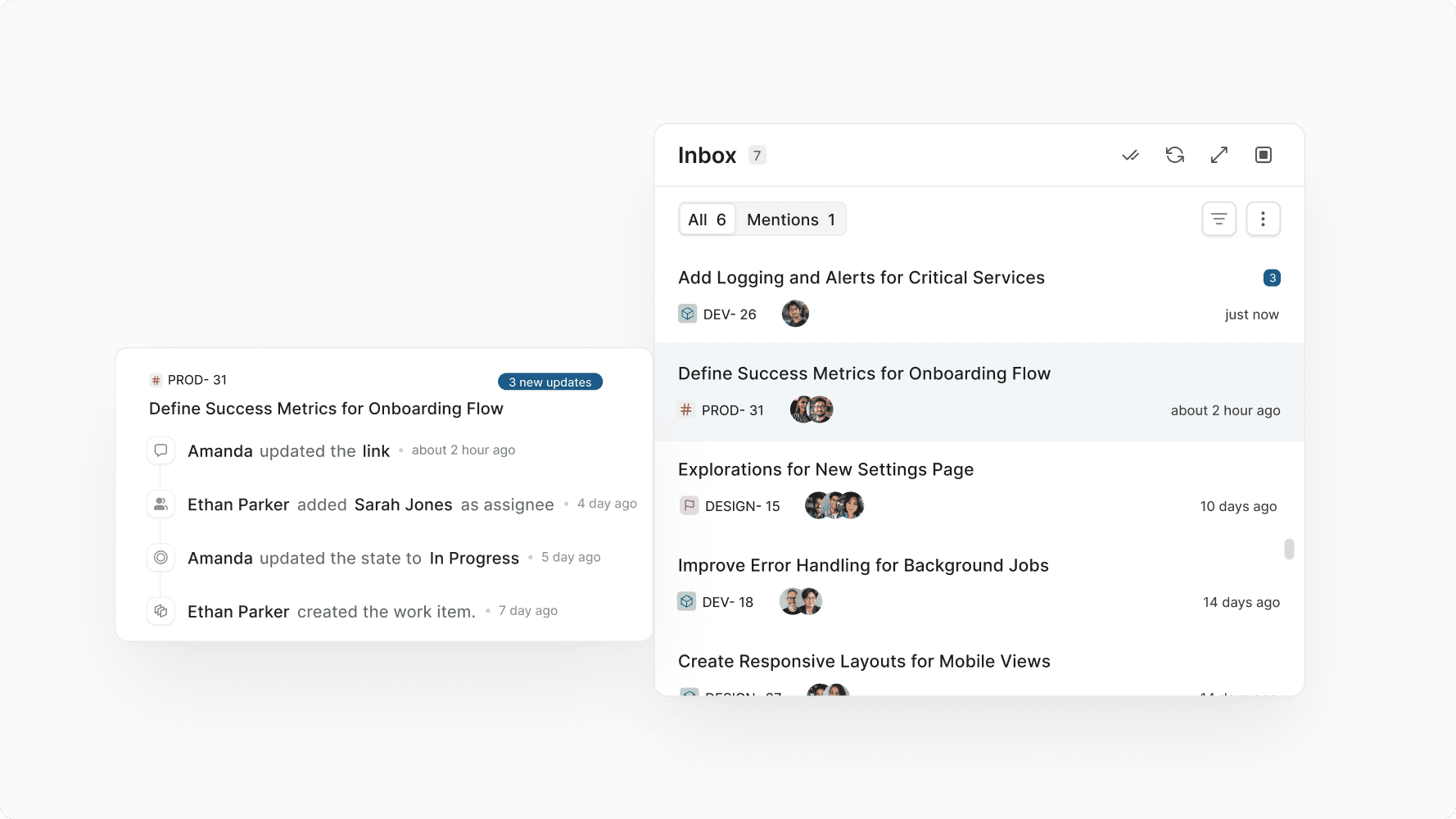
Task: Switch to side peek view
Action: (x=1263, y=155)
